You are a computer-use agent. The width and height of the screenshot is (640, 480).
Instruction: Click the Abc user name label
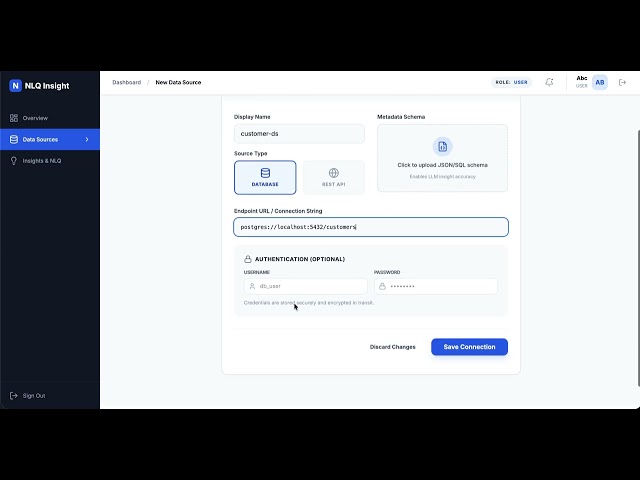(x=582, y=78)
